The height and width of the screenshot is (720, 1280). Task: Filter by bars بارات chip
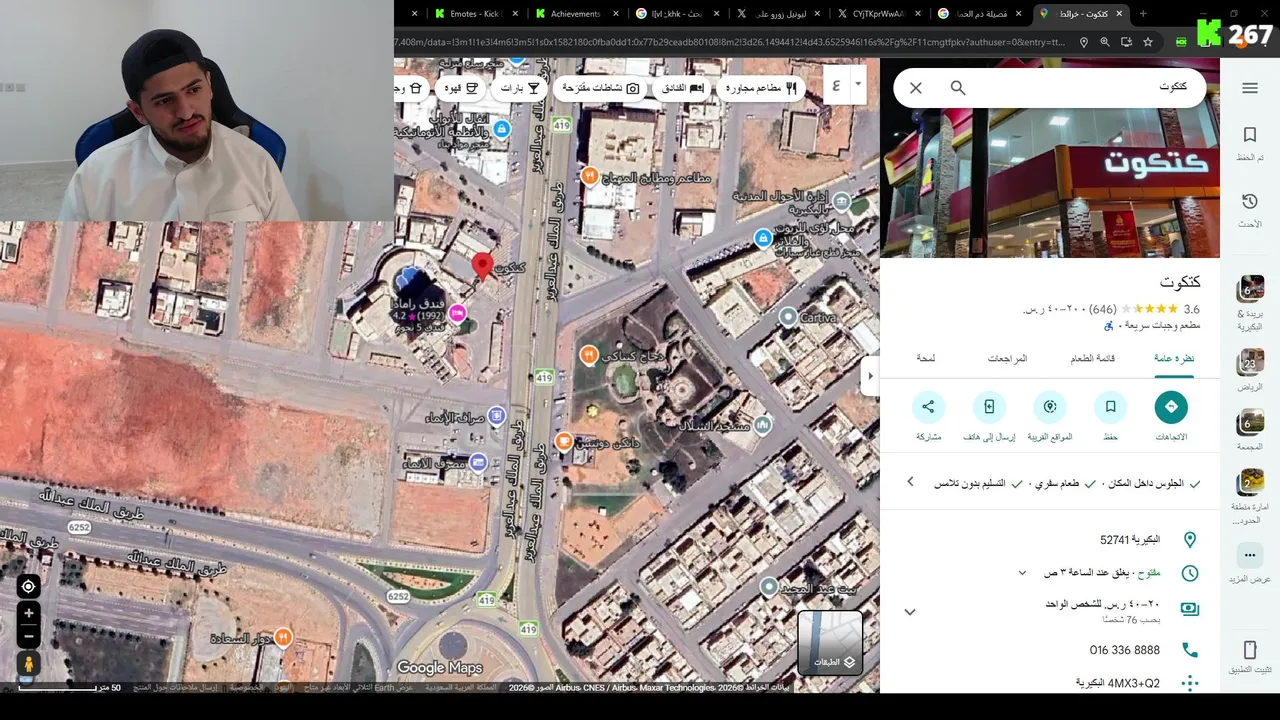[x=520, y=88]
